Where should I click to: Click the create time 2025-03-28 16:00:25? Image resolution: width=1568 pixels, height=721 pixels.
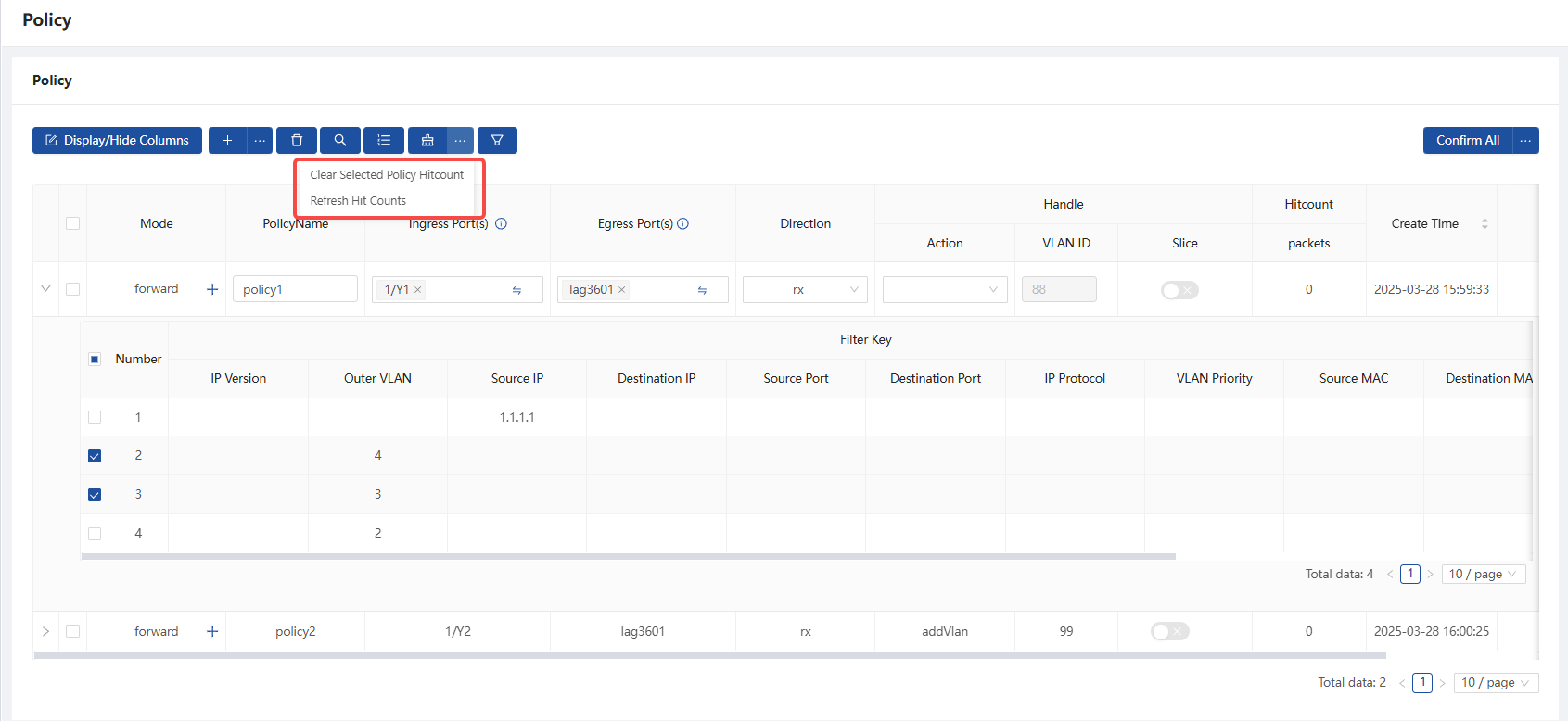[x=1432, y=631]
